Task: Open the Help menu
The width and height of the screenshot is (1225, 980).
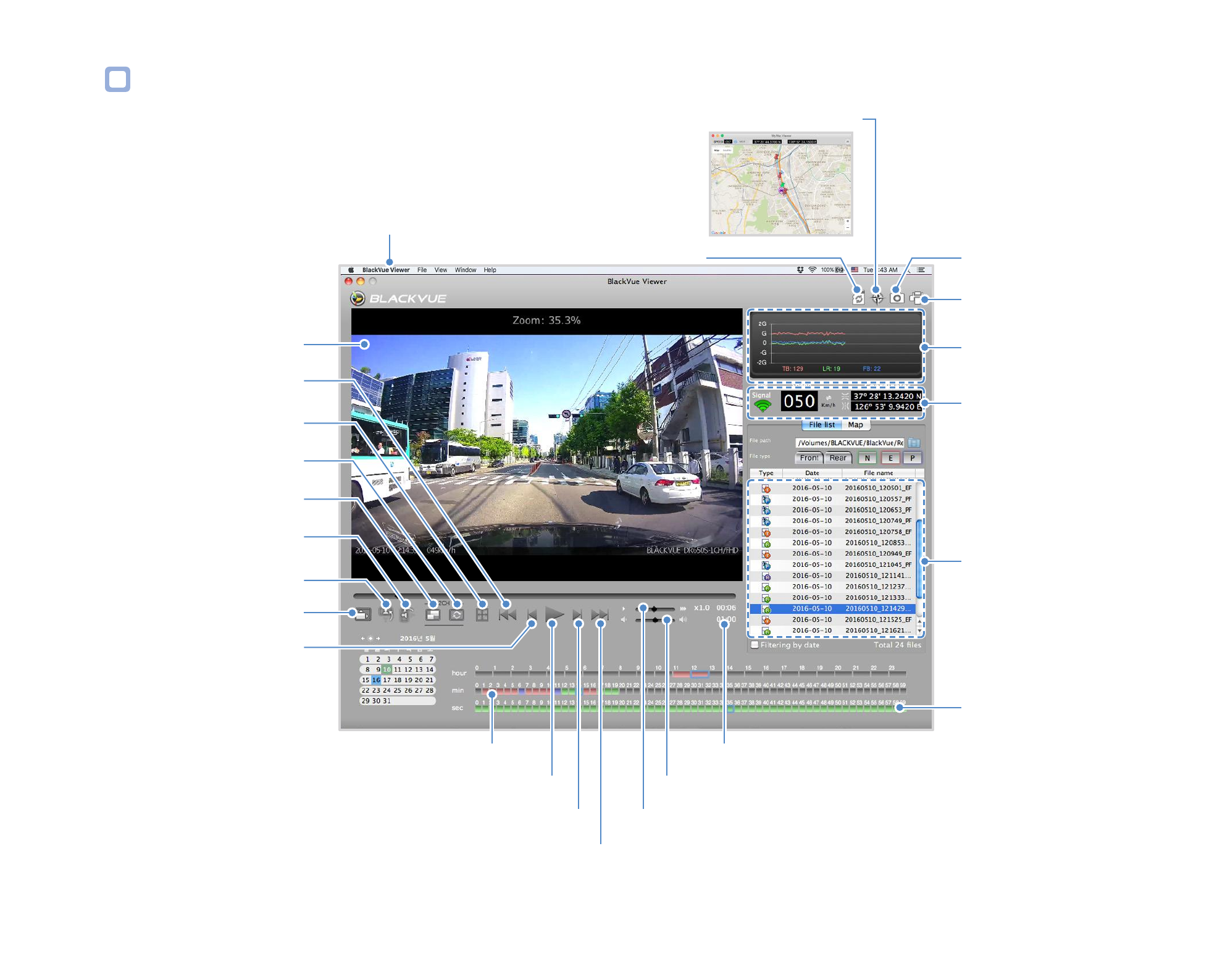Action: [x=490, y=270]
